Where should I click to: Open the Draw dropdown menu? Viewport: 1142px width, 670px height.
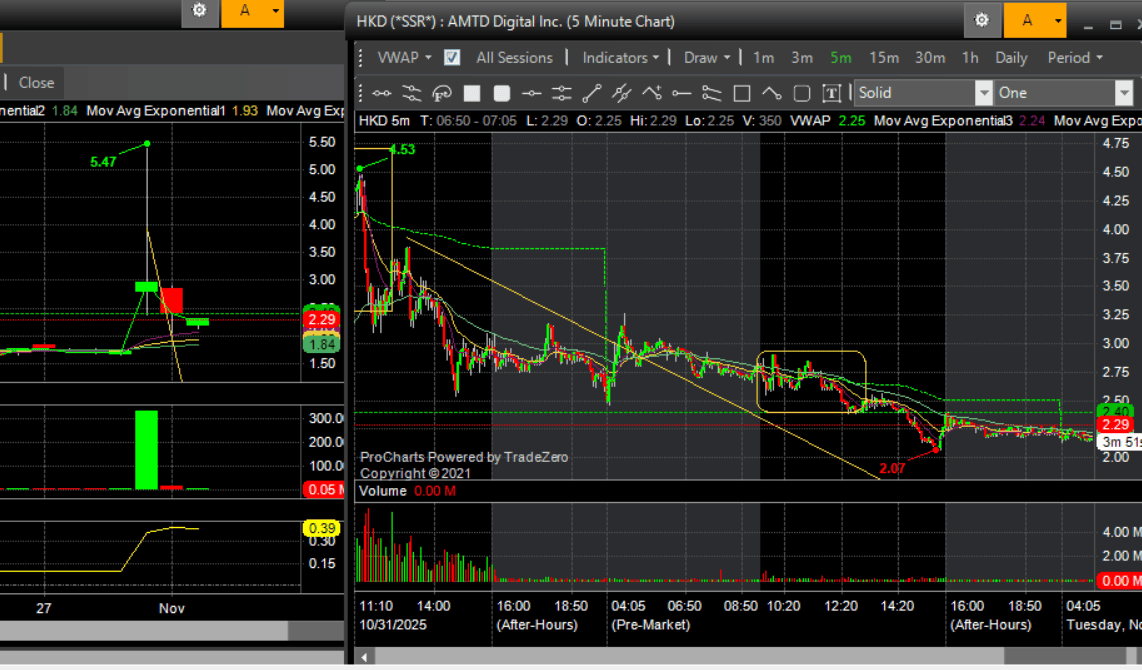click(x=707, y=58)
